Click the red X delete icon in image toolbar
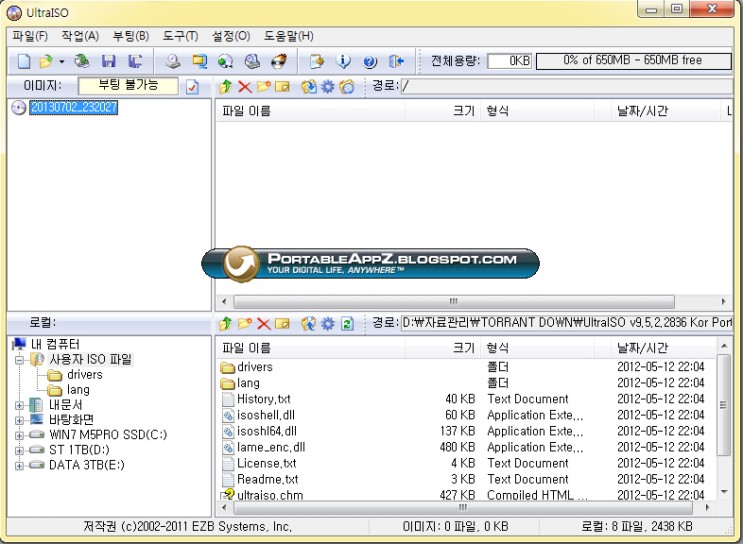This screenshot has height=544, width=743. [x=245, y=87]
